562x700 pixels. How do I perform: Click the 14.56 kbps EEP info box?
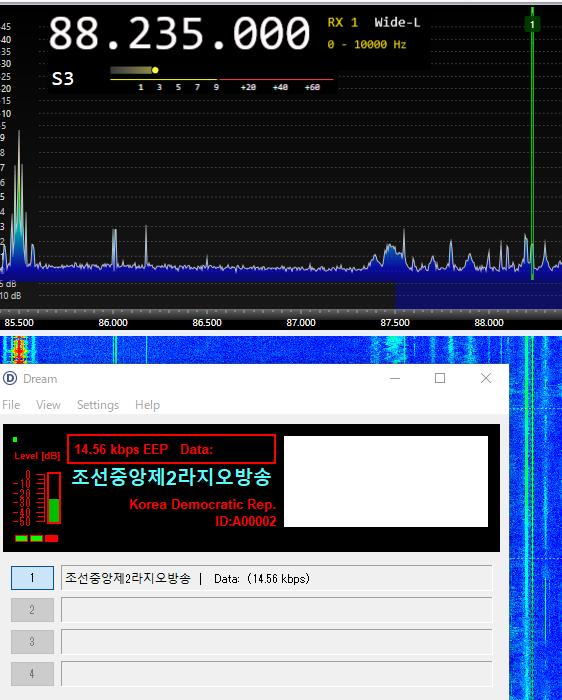pos(171,449)
